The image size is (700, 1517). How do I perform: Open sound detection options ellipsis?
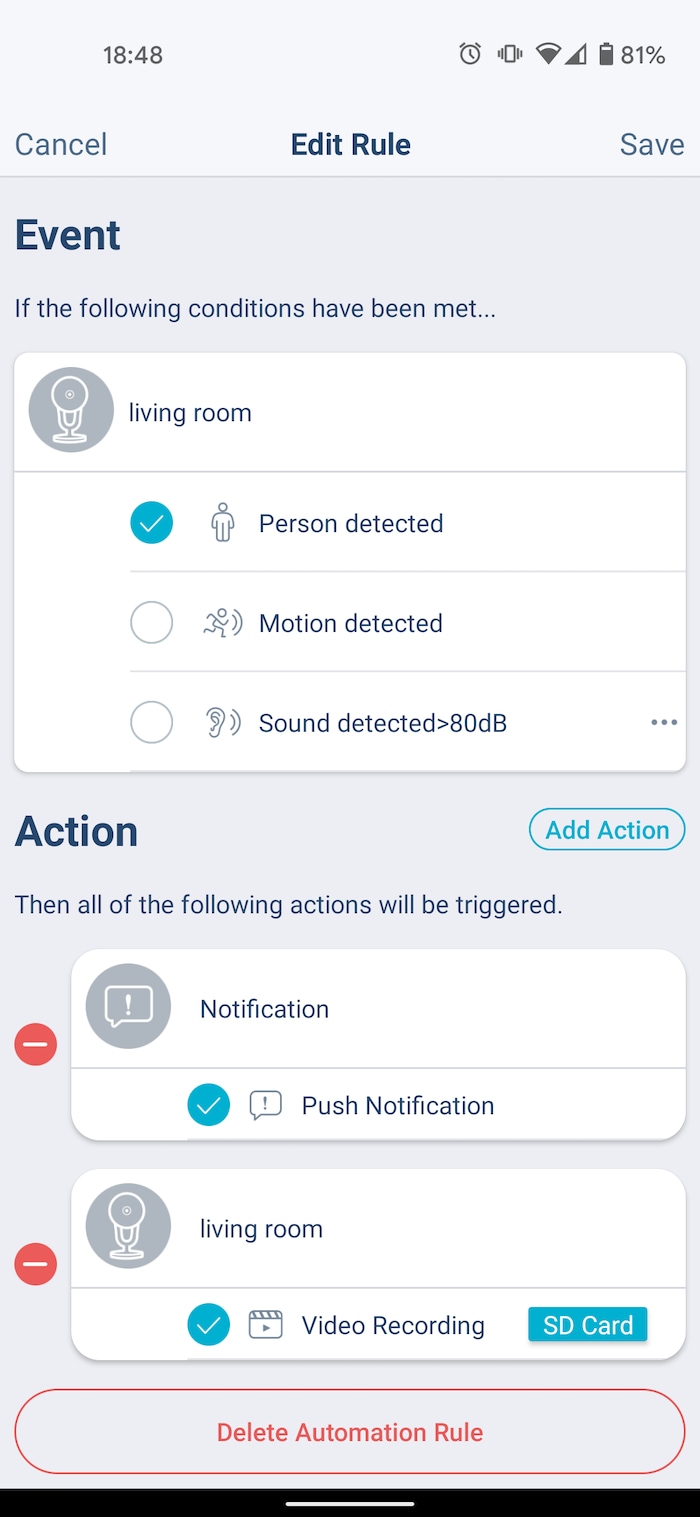tap(664, 723)
